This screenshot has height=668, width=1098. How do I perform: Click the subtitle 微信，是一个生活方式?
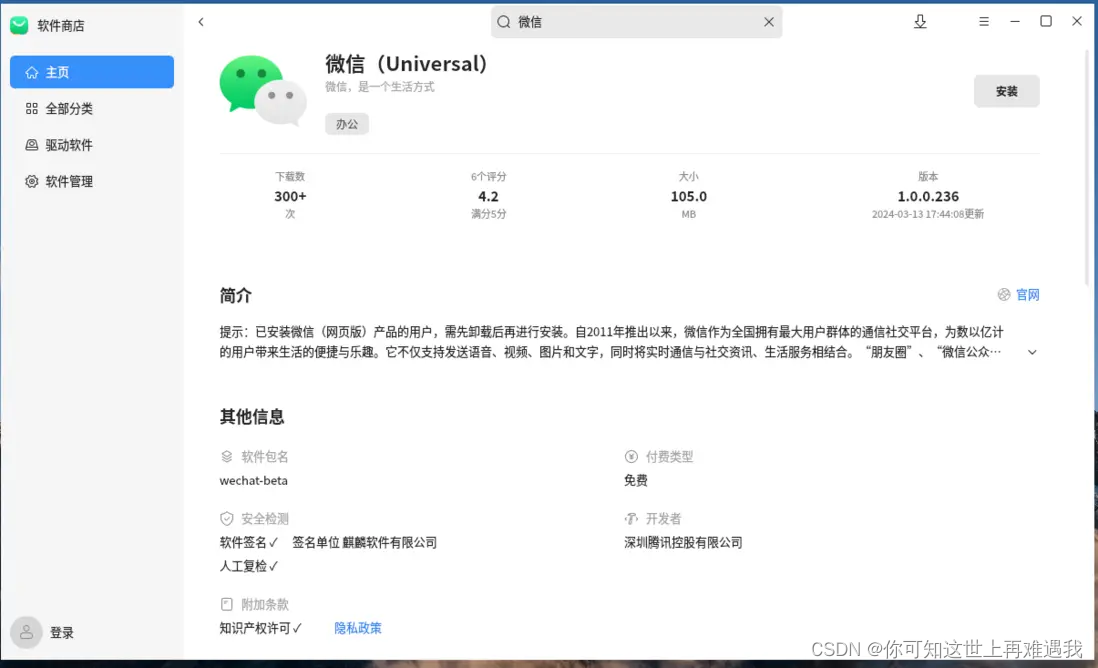[380, 87]
